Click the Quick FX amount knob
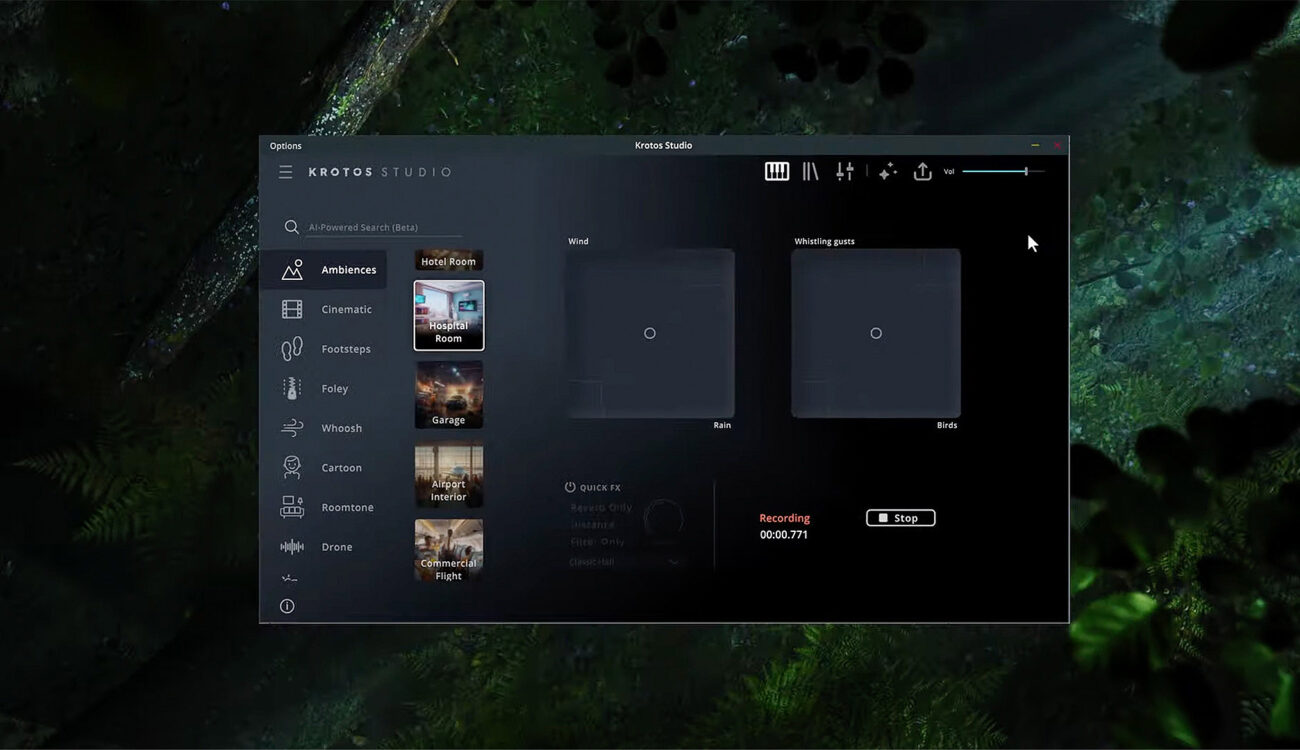The height and width of the screenshot is (750, 1300). 663,520
